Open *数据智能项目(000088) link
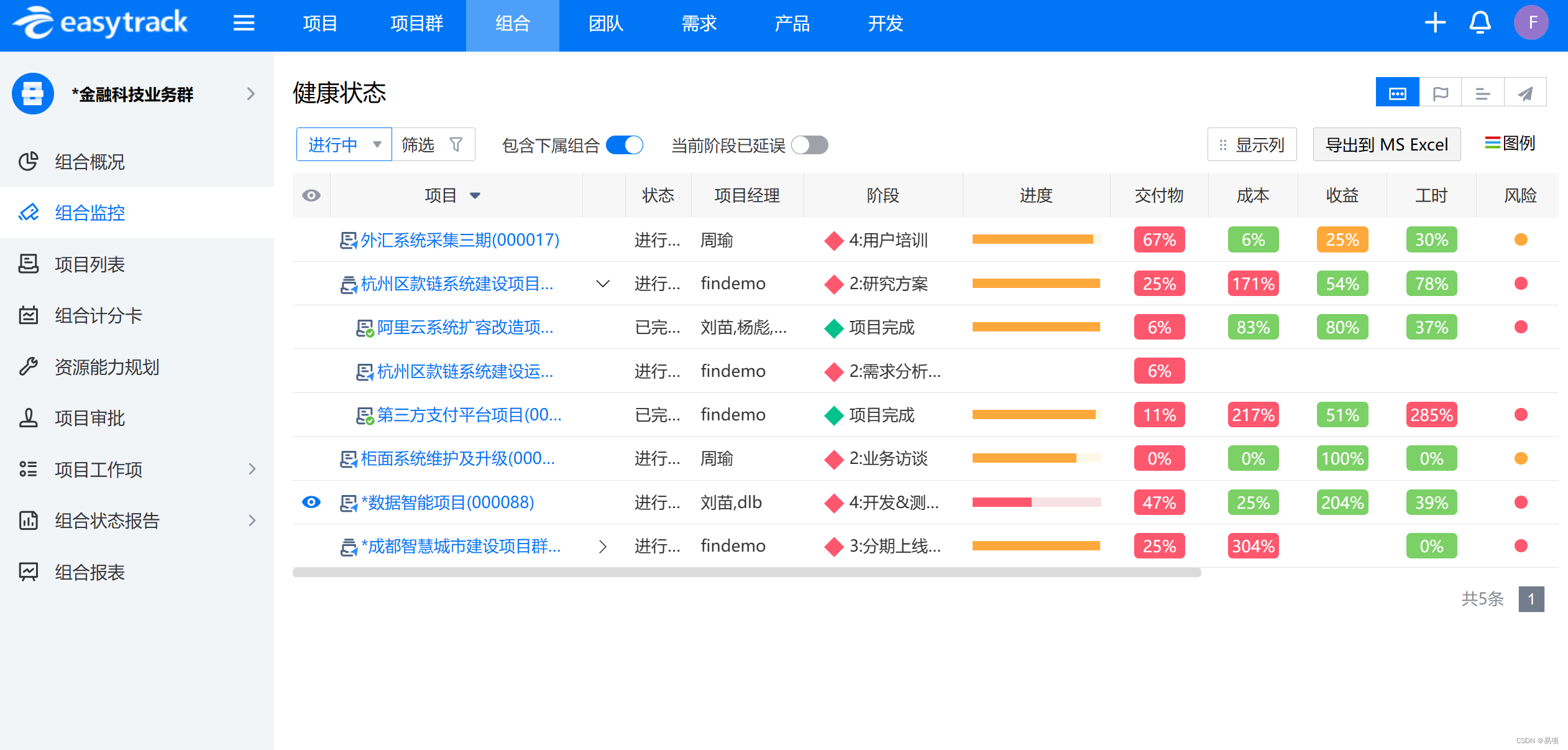This screenshot has height=750, width=1568. (x=447, y=502)
